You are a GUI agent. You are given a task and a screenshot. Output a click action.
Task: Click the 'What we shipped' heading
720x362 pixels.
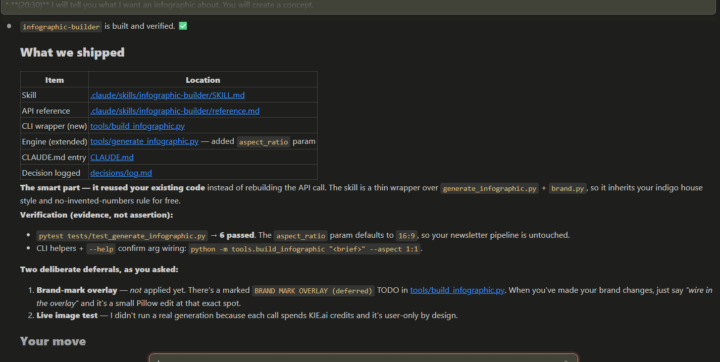pyautogui.click(x=72, y=52)
